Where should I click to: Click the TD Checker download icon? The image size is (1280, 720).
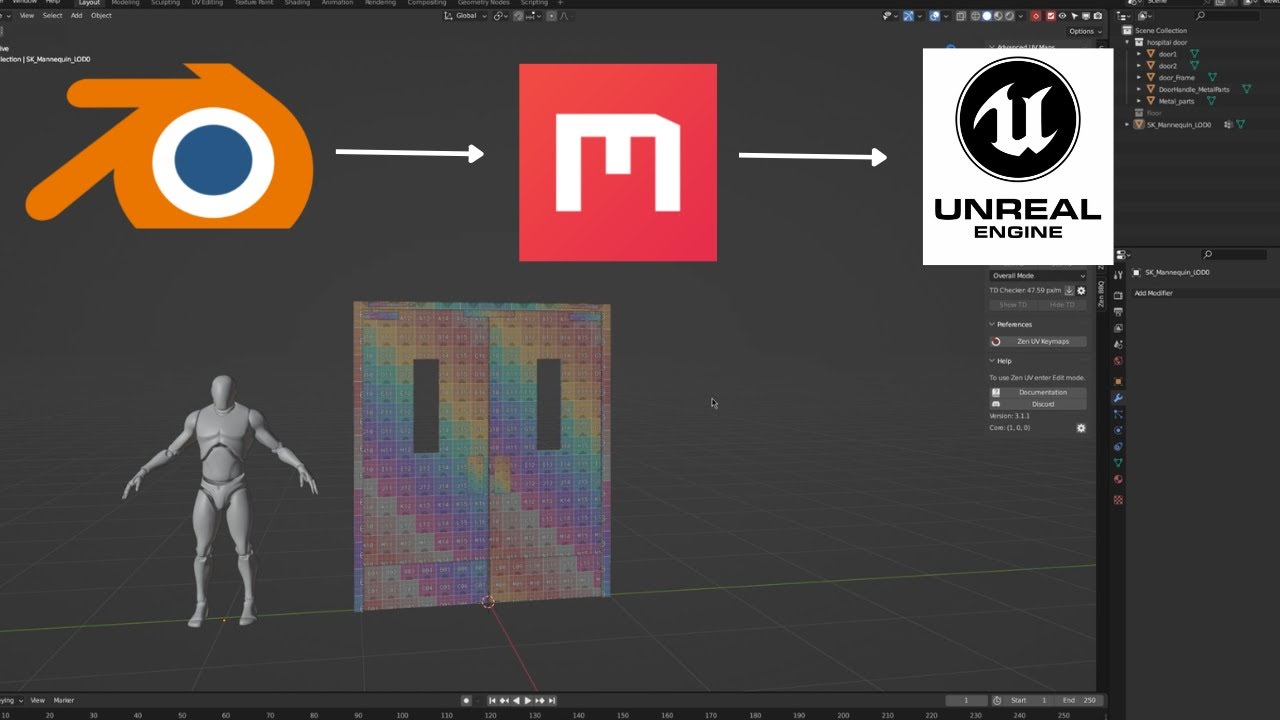tap(1068, 291)
